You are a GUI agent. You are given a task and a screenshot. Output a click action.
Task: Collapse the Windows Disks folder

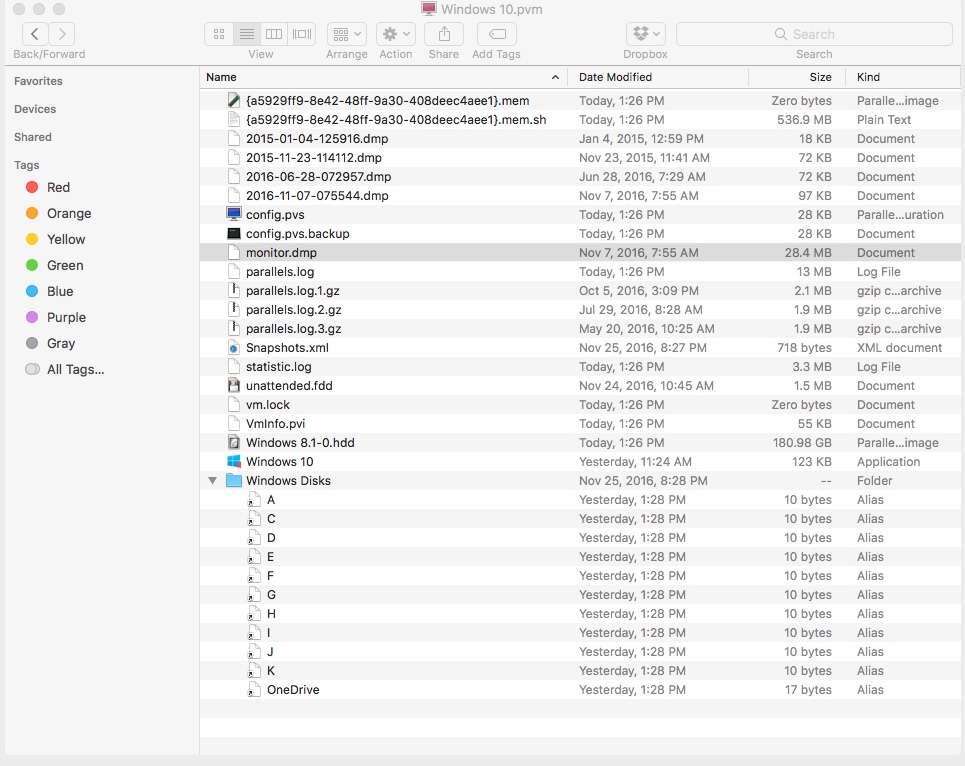click(x=212, y=480)
